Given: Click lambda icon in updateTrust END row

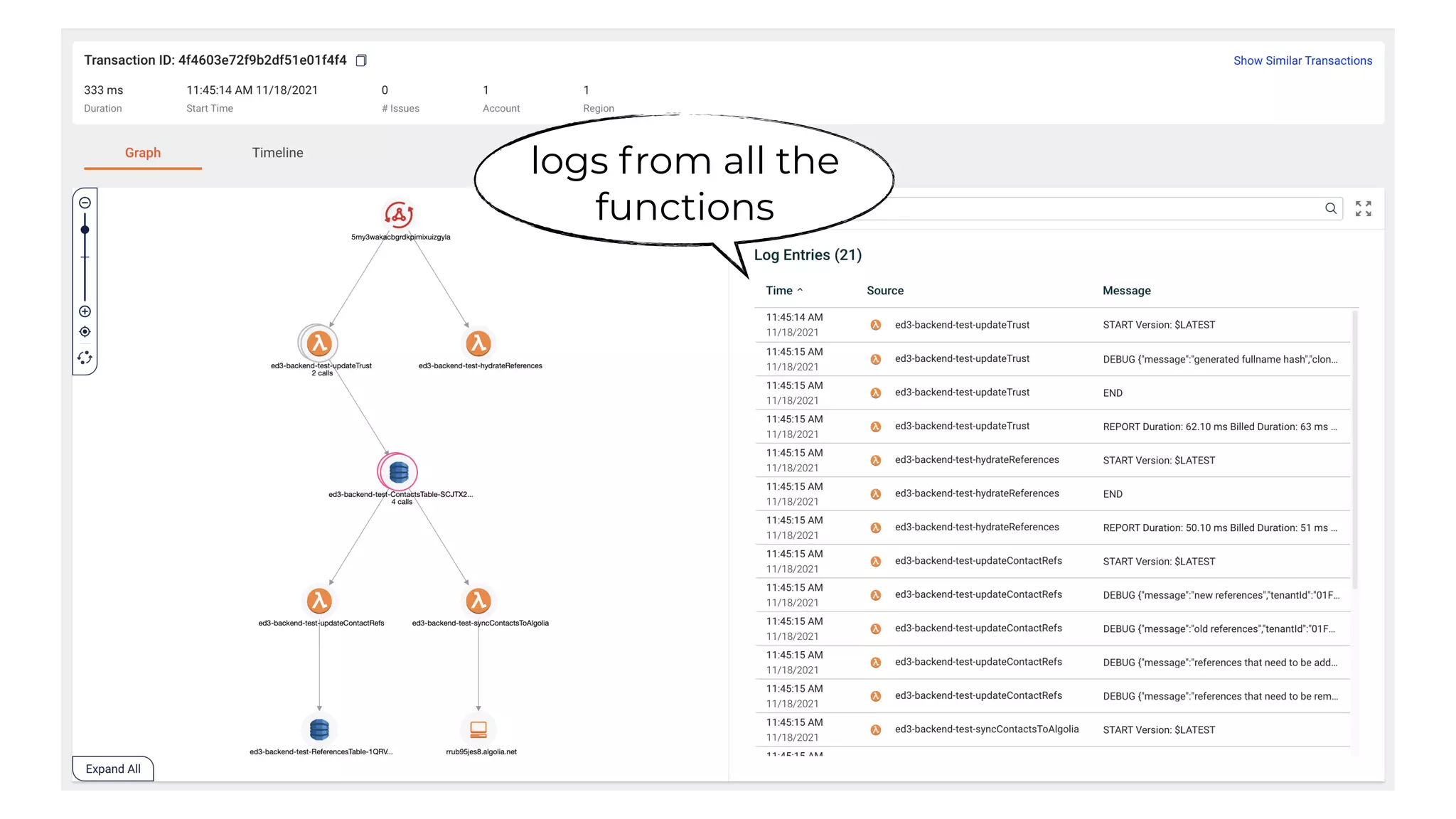Looking at the screenshot, I should tap(876, 392).
